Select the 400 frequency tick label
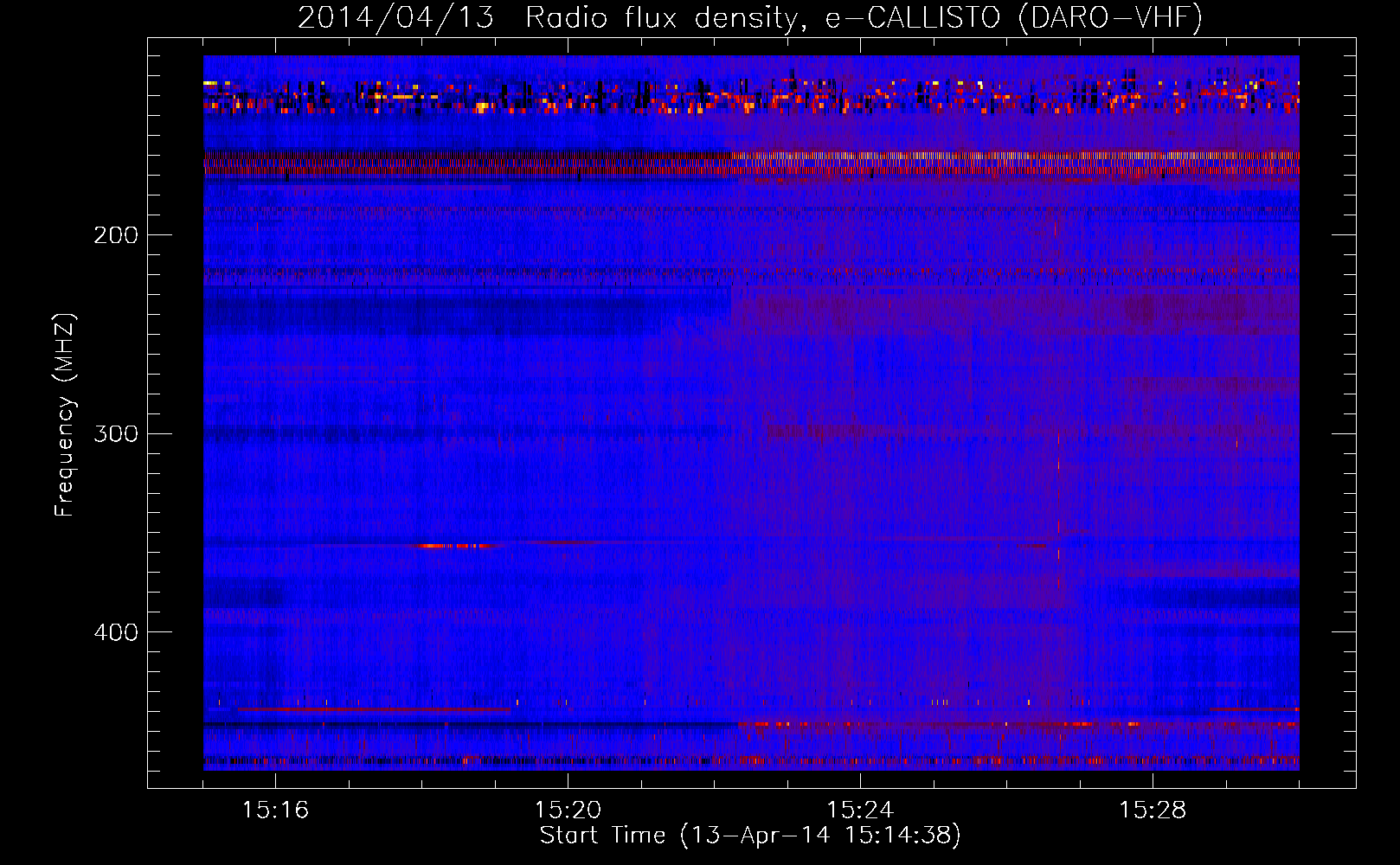Viewport: 1400px width, 865px height. (x=116, y=632)
